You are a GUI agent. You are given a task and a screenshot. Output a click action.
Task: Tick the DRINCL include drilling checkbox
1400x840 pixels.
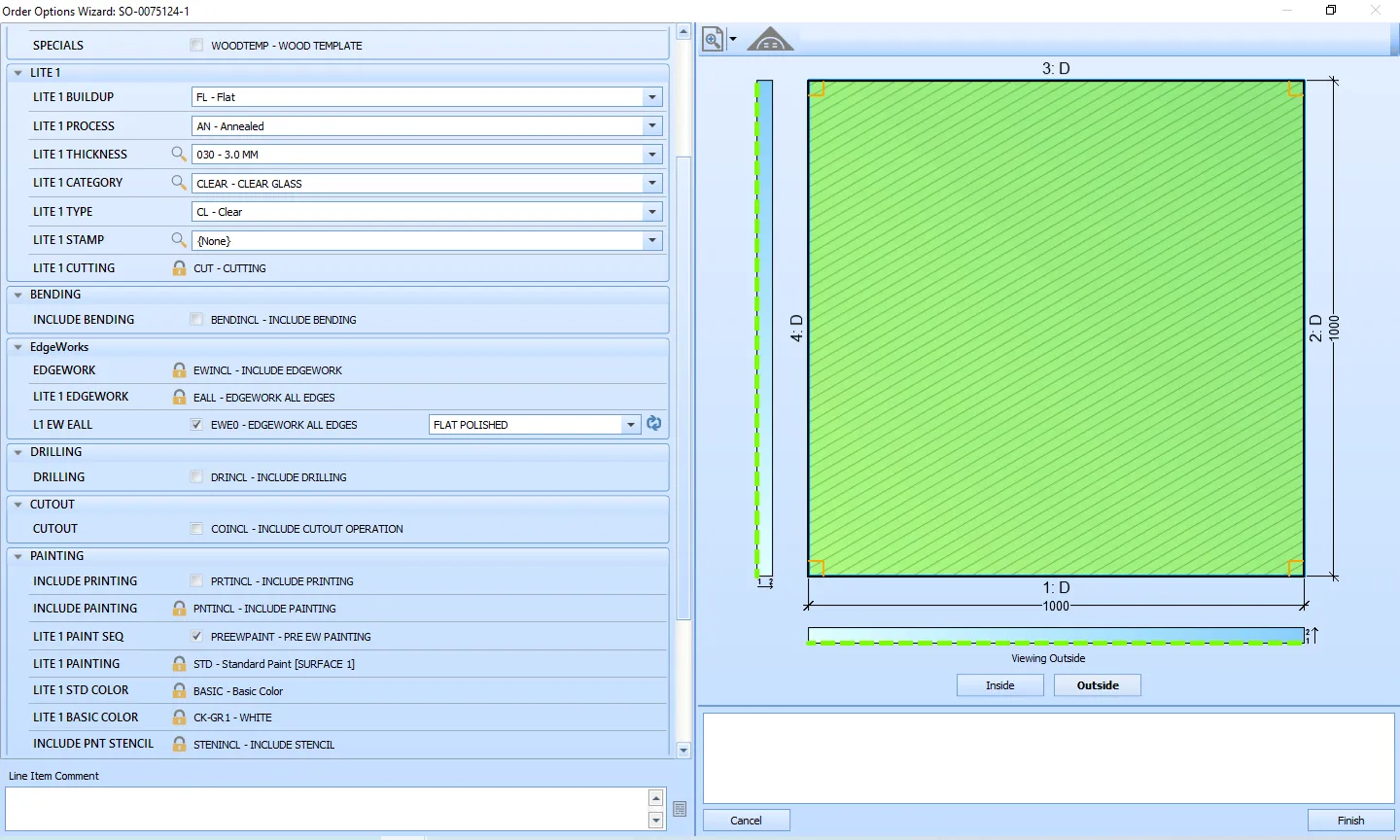click(x=196, y=476)
